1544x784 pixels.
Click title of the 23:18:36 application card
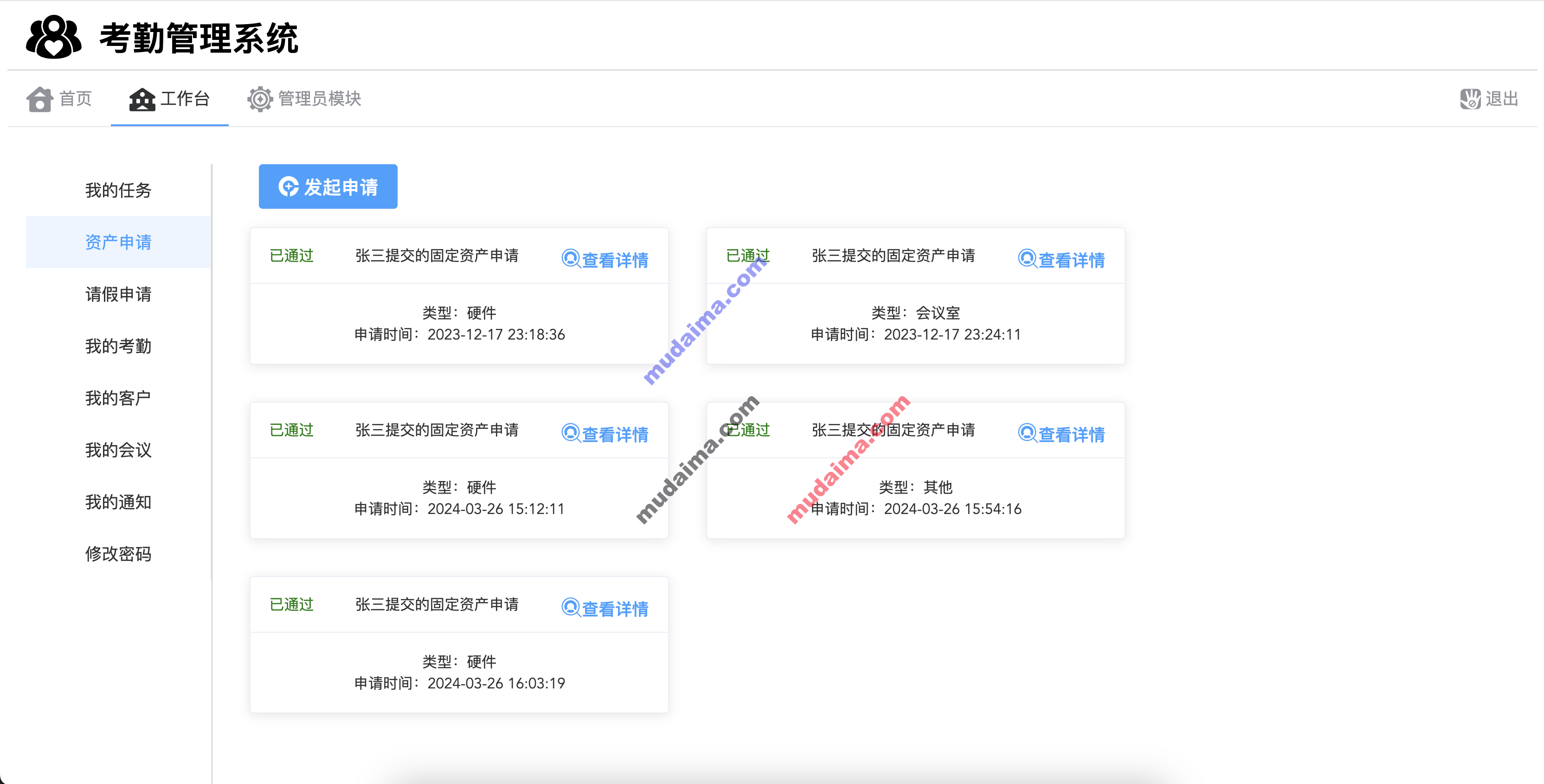pos(437,256)
